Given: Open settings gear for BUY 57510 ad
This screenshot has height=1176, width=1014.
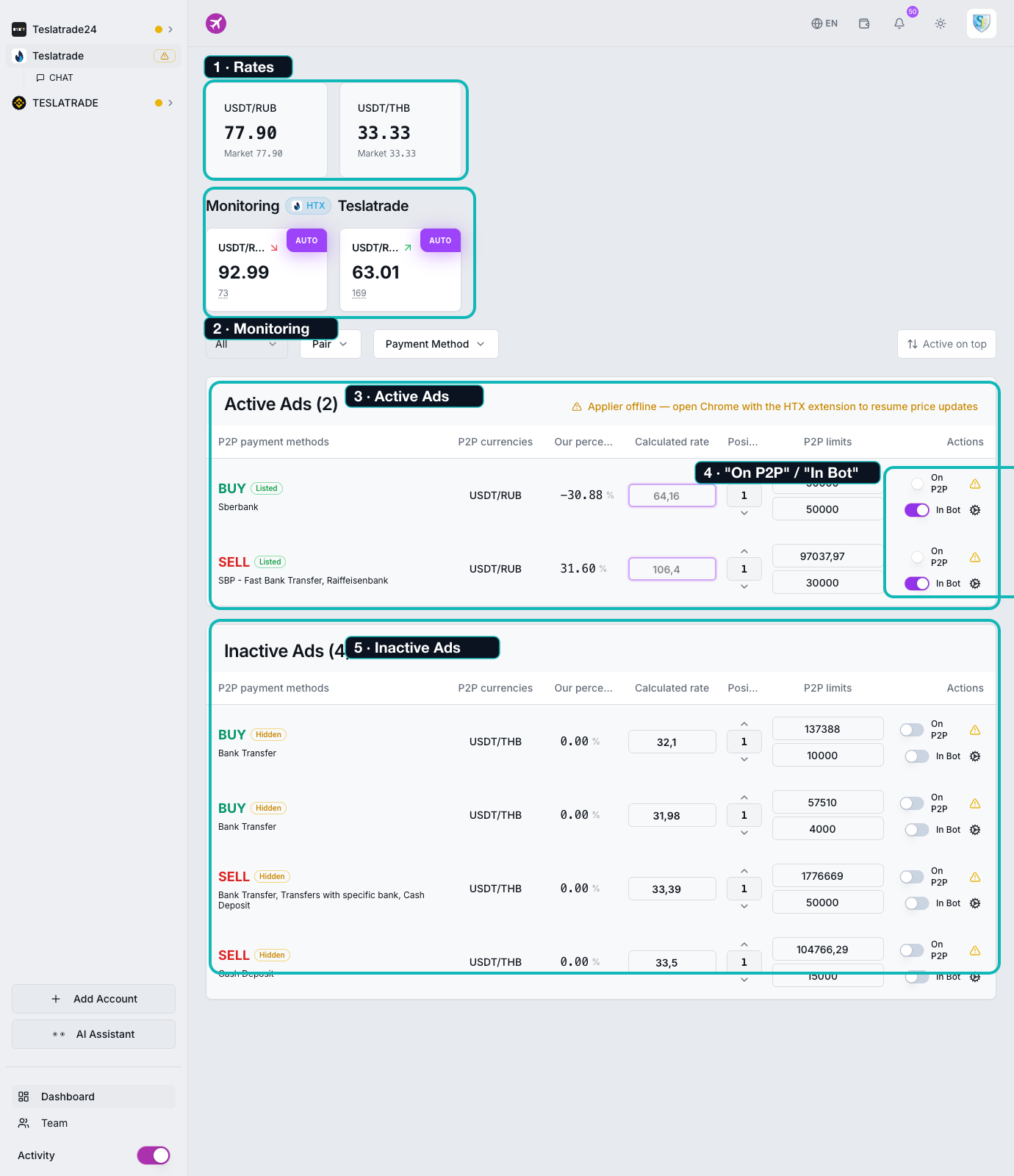Looking at the screenshot, I should (x=975, y=830).
